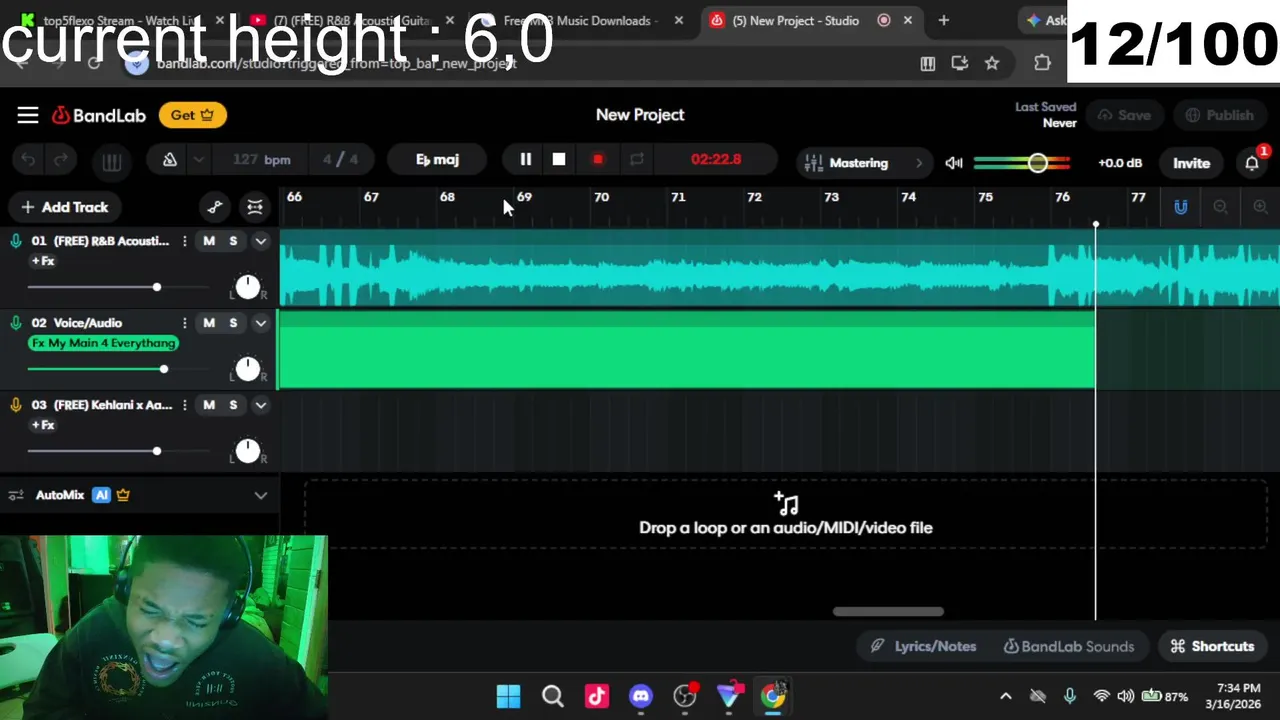Stop playback
The image size is (1280, 720).
(x=559, y=159)
